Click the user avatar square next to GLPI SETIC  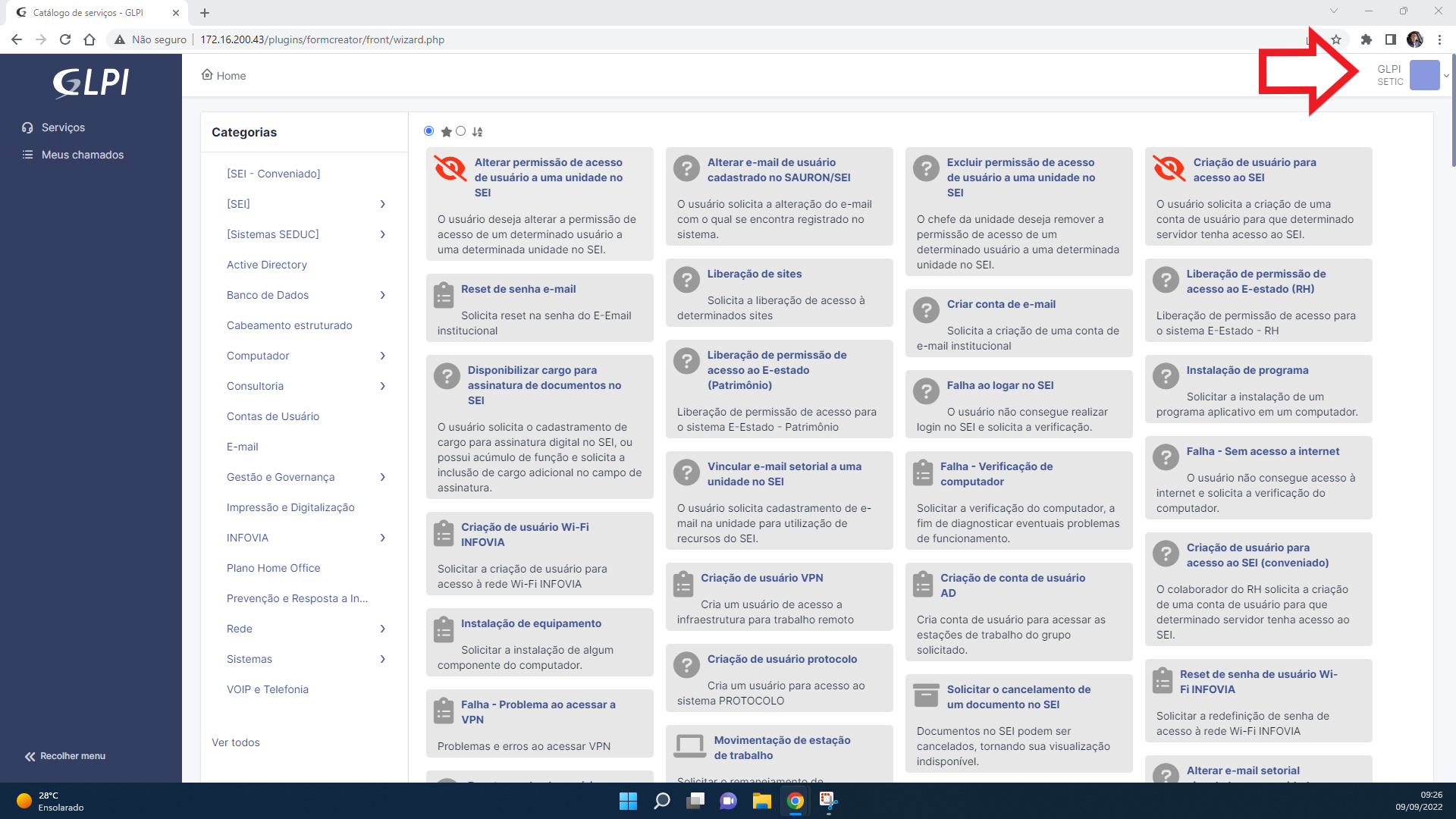(1424, 75)
